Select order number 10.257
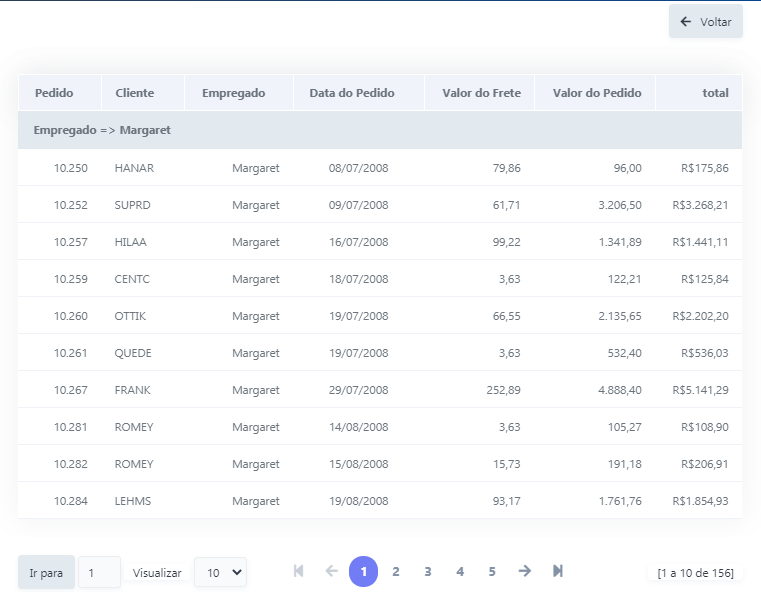This screenshot has height=592, width=761. (70, 242)
